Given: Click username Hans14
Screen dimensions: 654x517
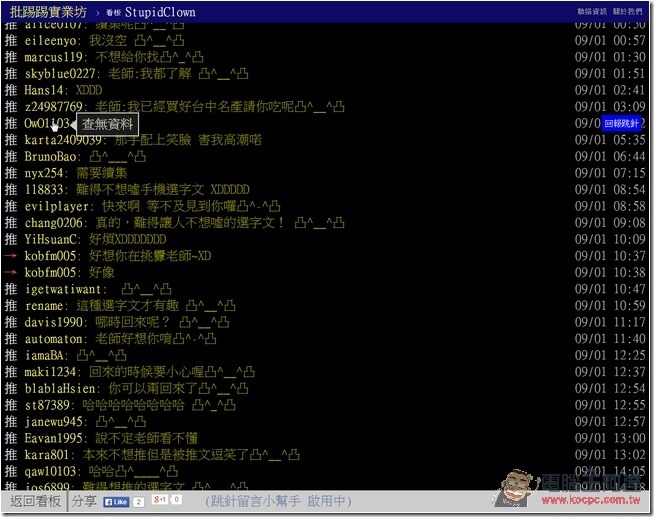Looking at the screenshot, I should pos(43,90).
